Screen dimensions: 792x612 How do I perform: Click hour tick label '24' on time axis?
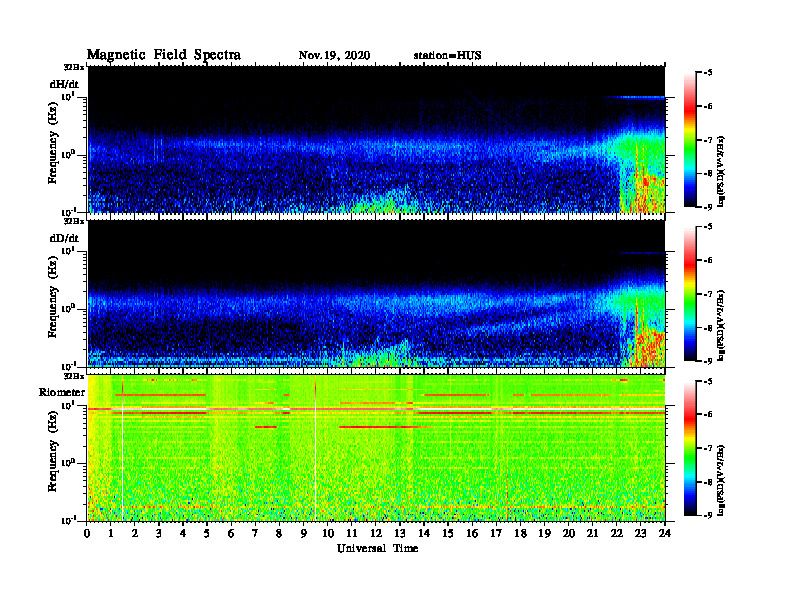coord(665,534)
